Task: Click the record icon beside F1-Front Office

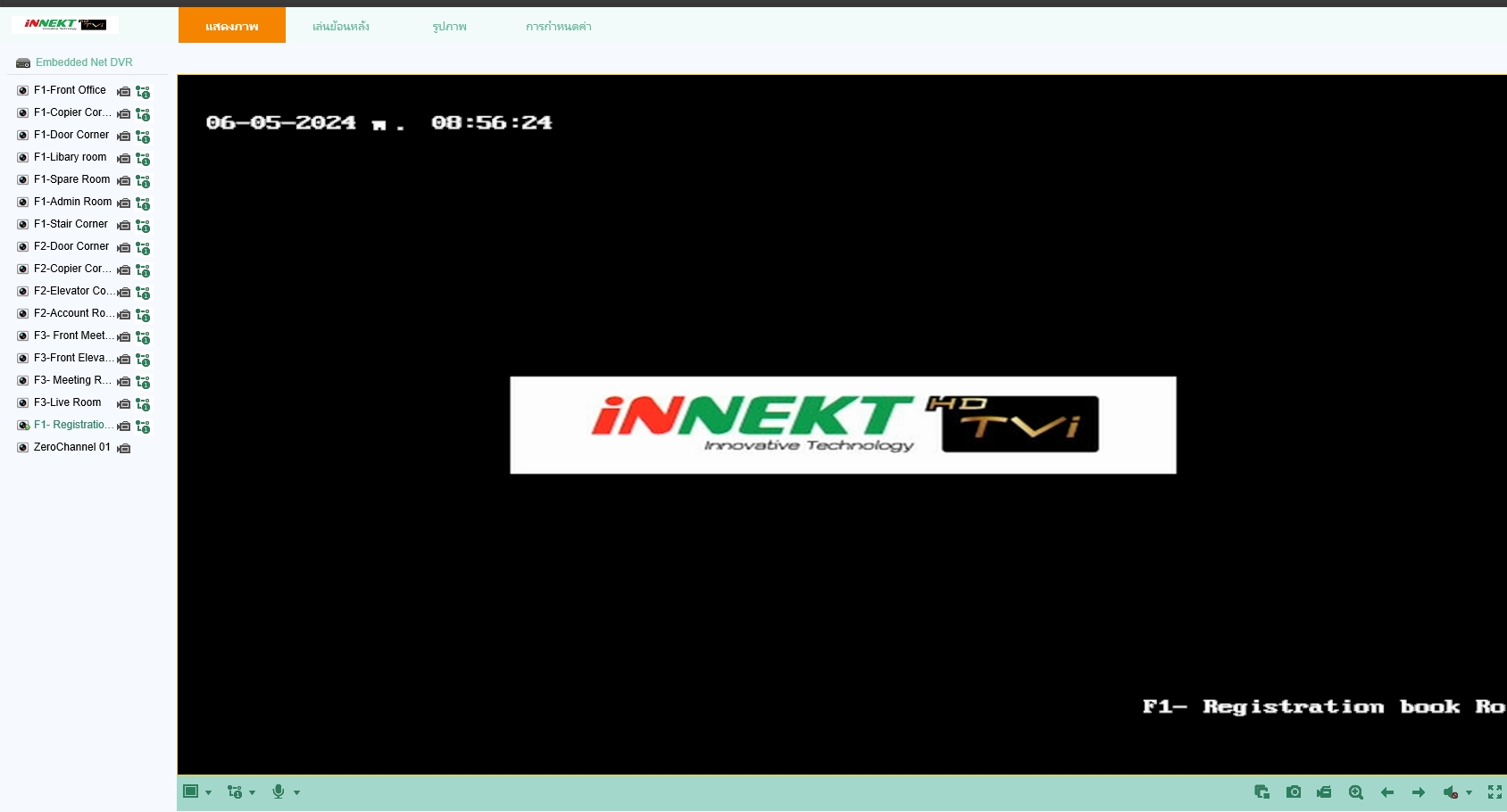Action: tap(124, 92)
